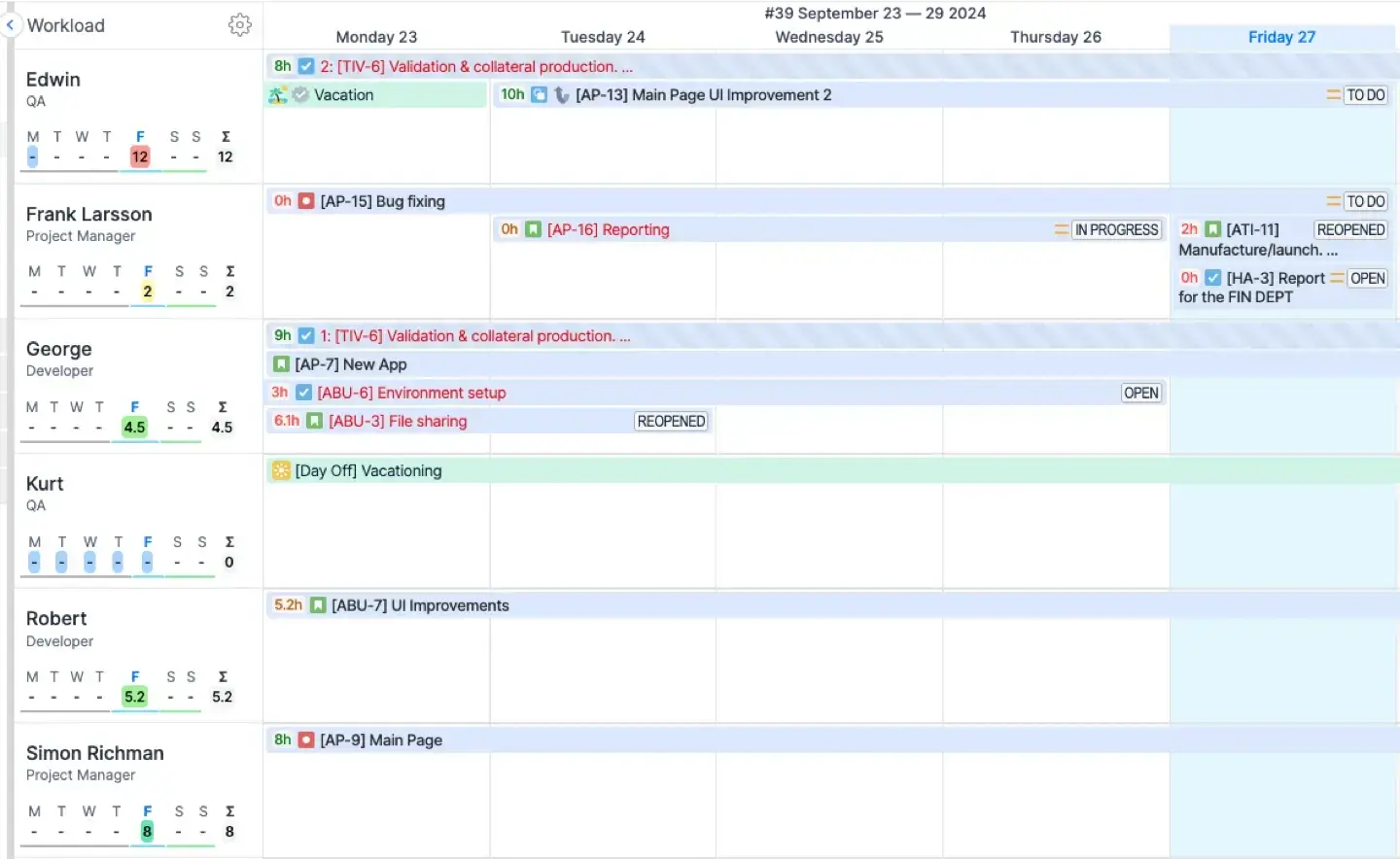The image size is (1400, 859).
Task: Collapse the Workload sidebar using the left chevron
Action: tap(10, 24)
